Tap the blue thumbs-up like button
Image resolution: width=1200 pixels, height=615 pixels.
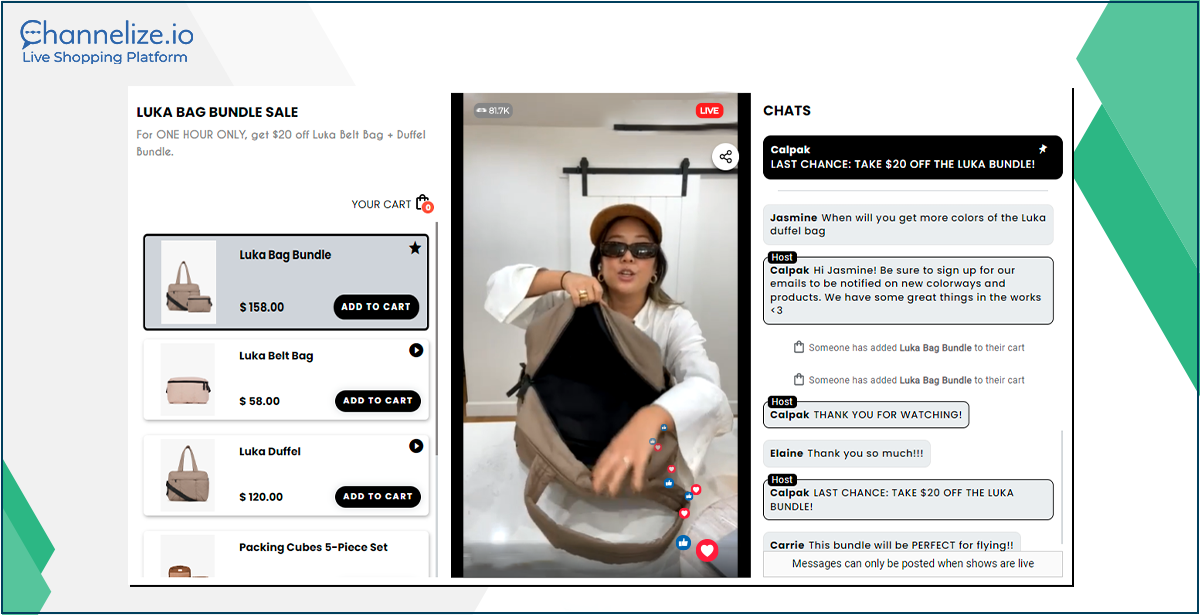tap(683, 543)
